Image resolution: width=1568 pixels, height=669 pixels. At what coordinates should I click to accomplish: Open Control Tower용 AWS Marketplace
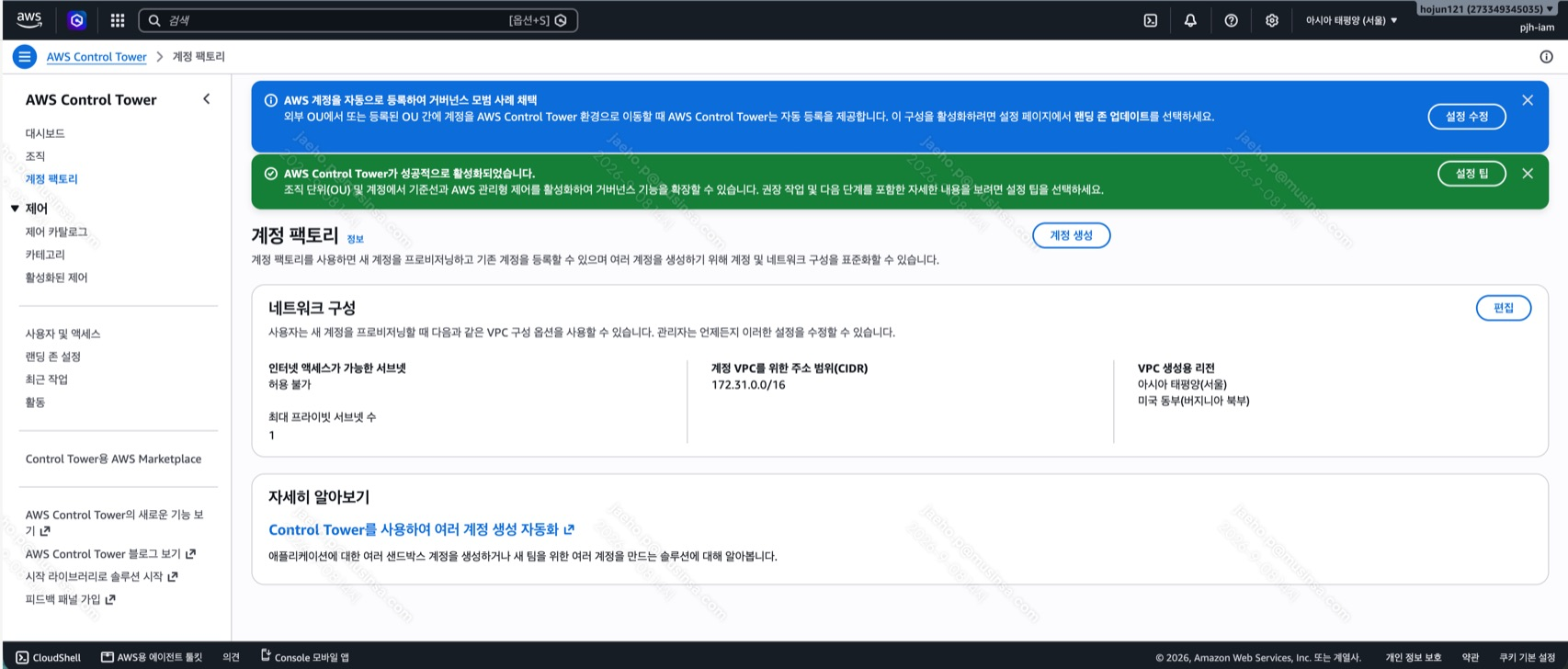coord(113,459)
